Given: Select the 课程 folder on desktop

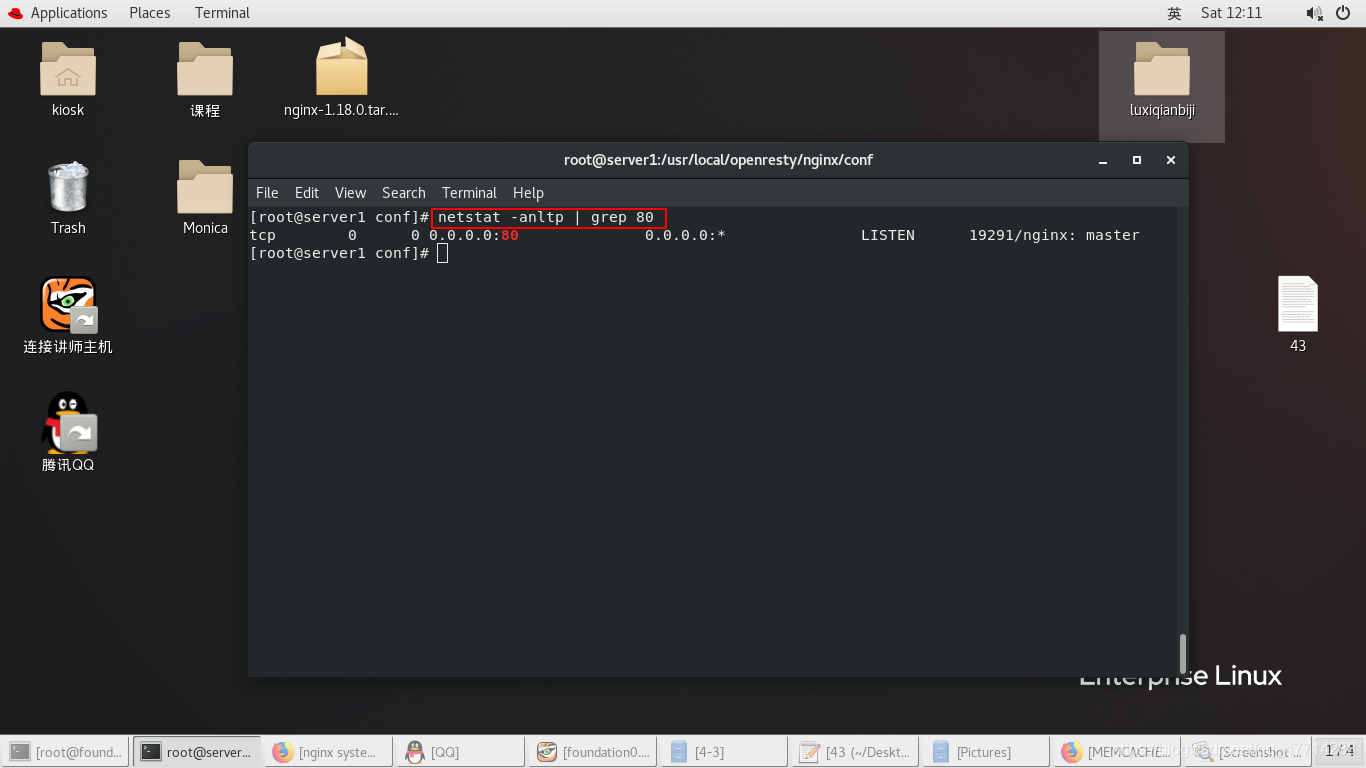Looking at the screenshot, I should [x=205, y=70].
